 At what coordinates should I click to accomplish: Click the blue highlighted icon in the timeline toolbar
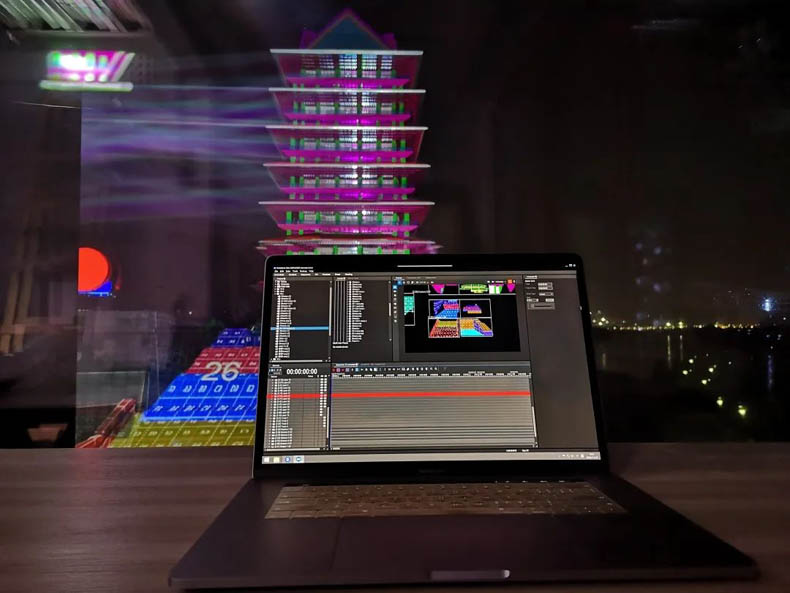[x=357, y=369]
